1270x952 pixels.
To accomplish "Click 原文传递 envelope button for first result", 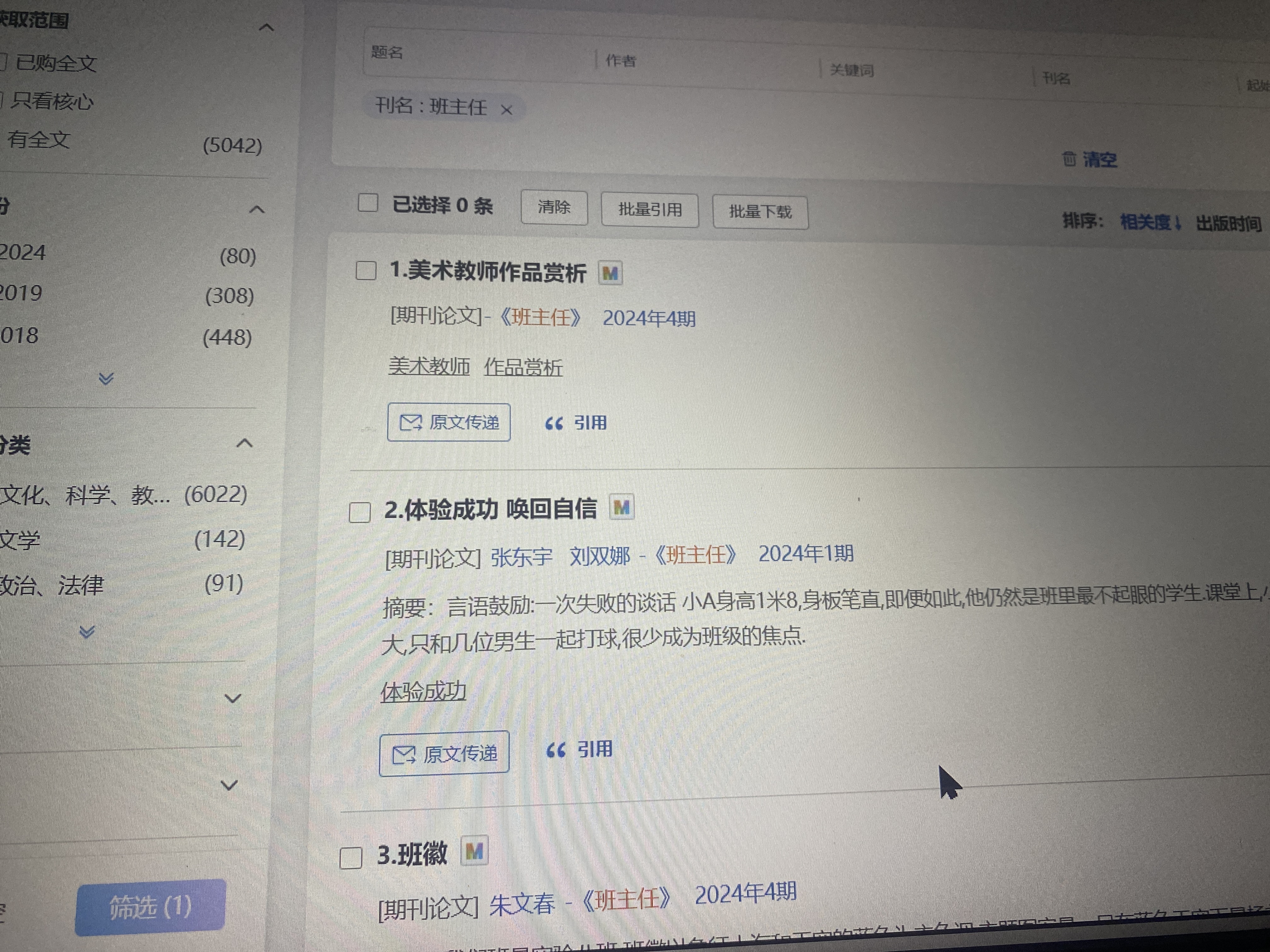I will 449,422.
